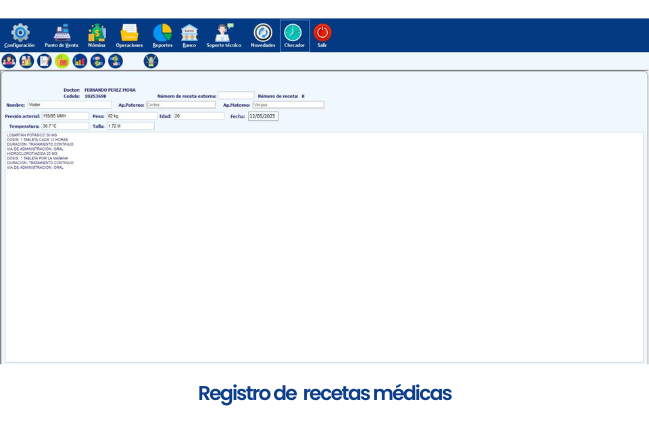Click the Ap.Paterno field containing Cortes
Viewport: 649px width, 427px height.
click(181, 105)
